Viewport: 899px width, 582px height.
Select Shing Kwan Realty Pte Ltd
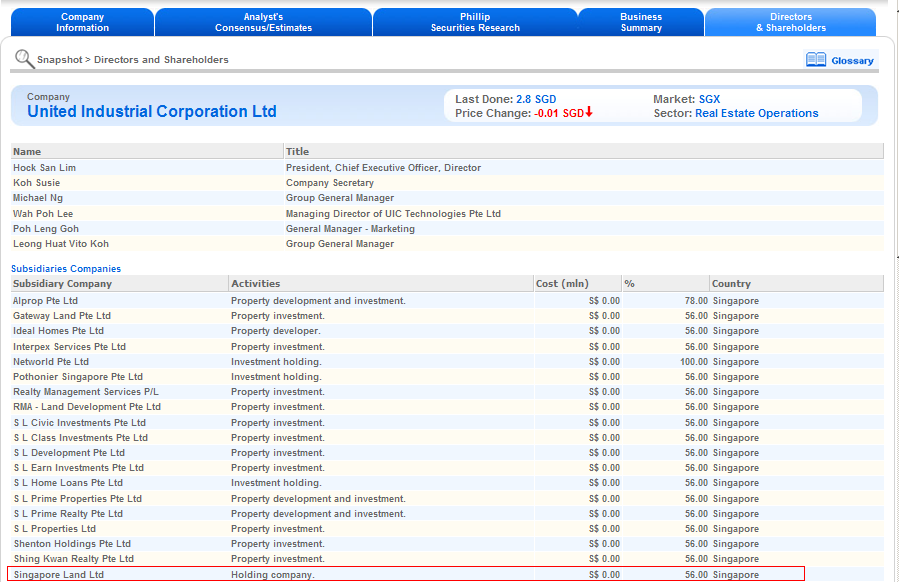click(x=73, y=558)
